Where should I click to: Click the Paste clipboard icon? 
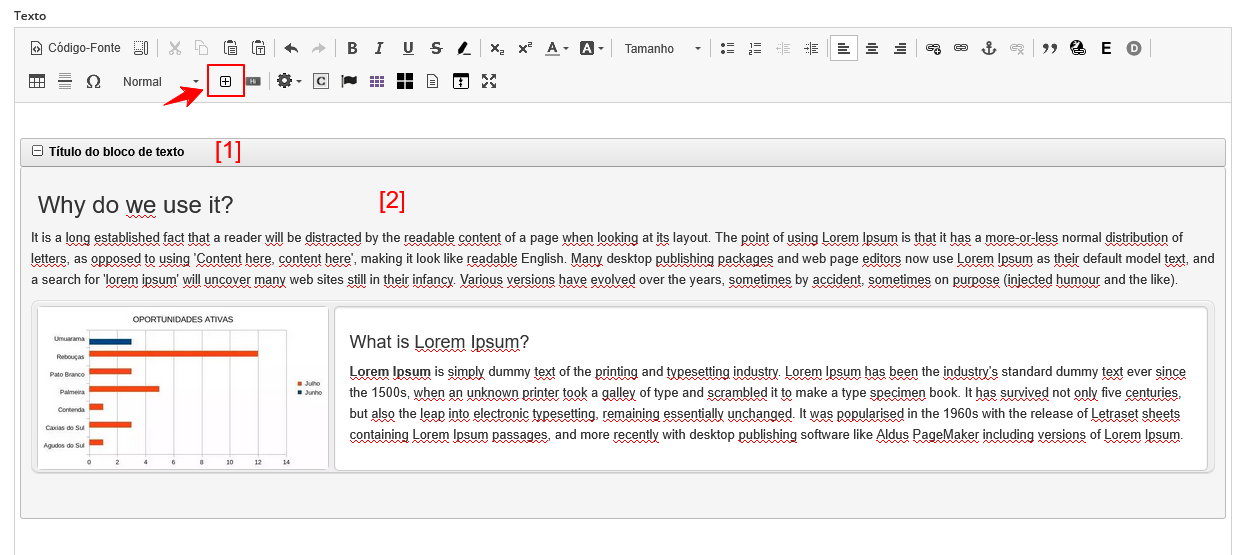point(230,48)
